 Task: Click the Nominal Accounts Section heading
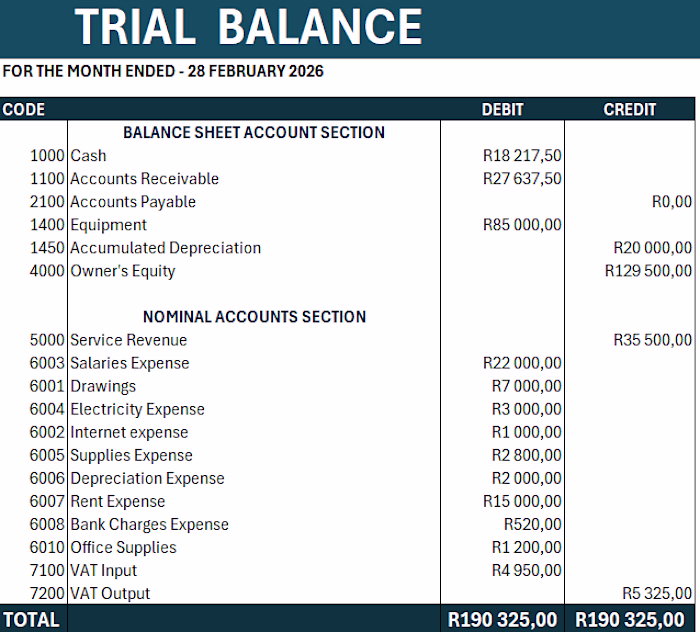(x=254, y=317)
